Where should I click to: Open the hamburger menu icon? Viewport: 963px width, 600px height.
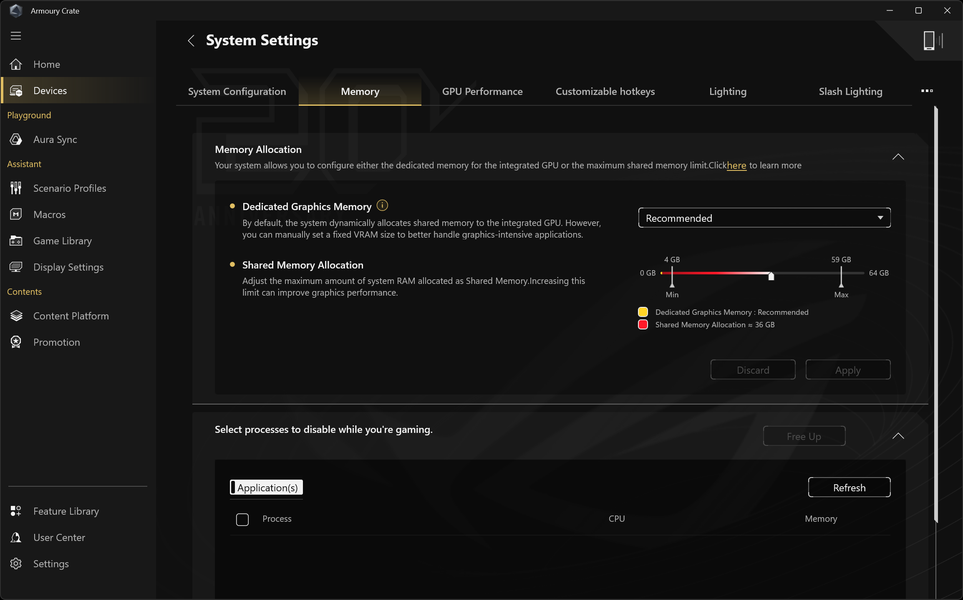(x=16, y=36)
